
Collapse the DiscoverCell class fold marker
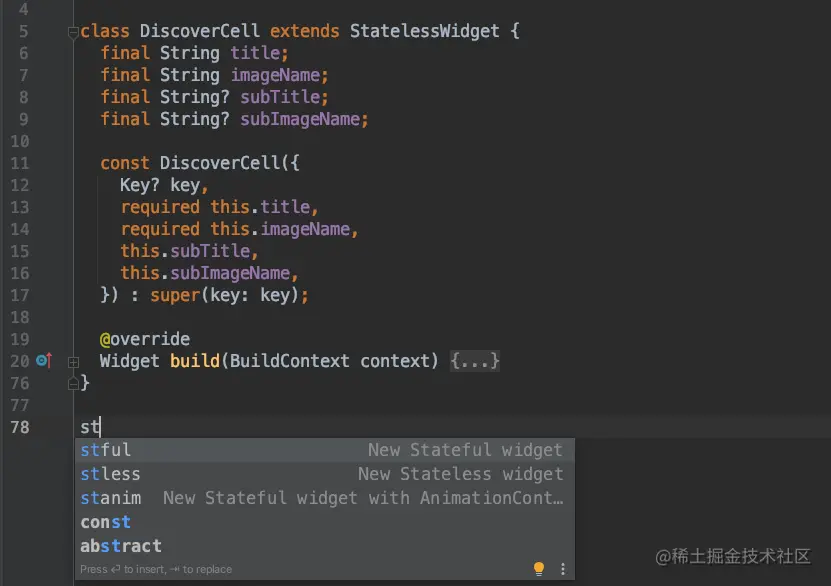(73, 32)
